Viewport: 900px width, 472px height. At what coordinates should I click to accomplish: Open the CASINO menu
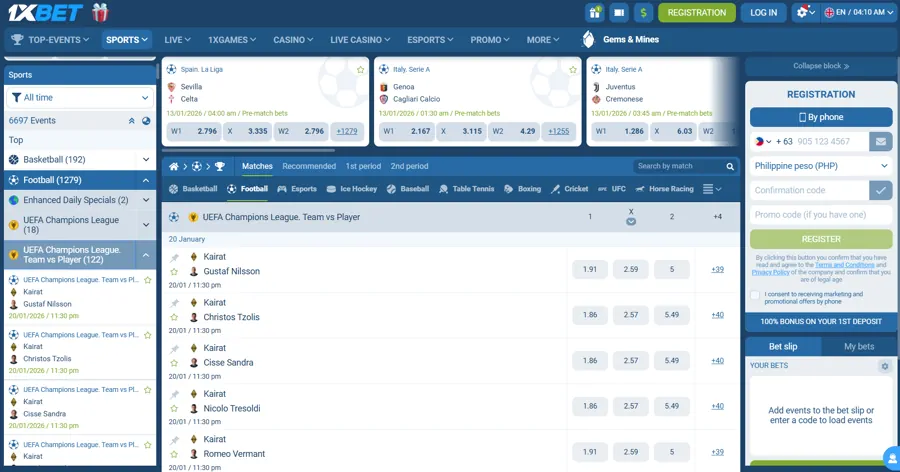pos(293,40)
